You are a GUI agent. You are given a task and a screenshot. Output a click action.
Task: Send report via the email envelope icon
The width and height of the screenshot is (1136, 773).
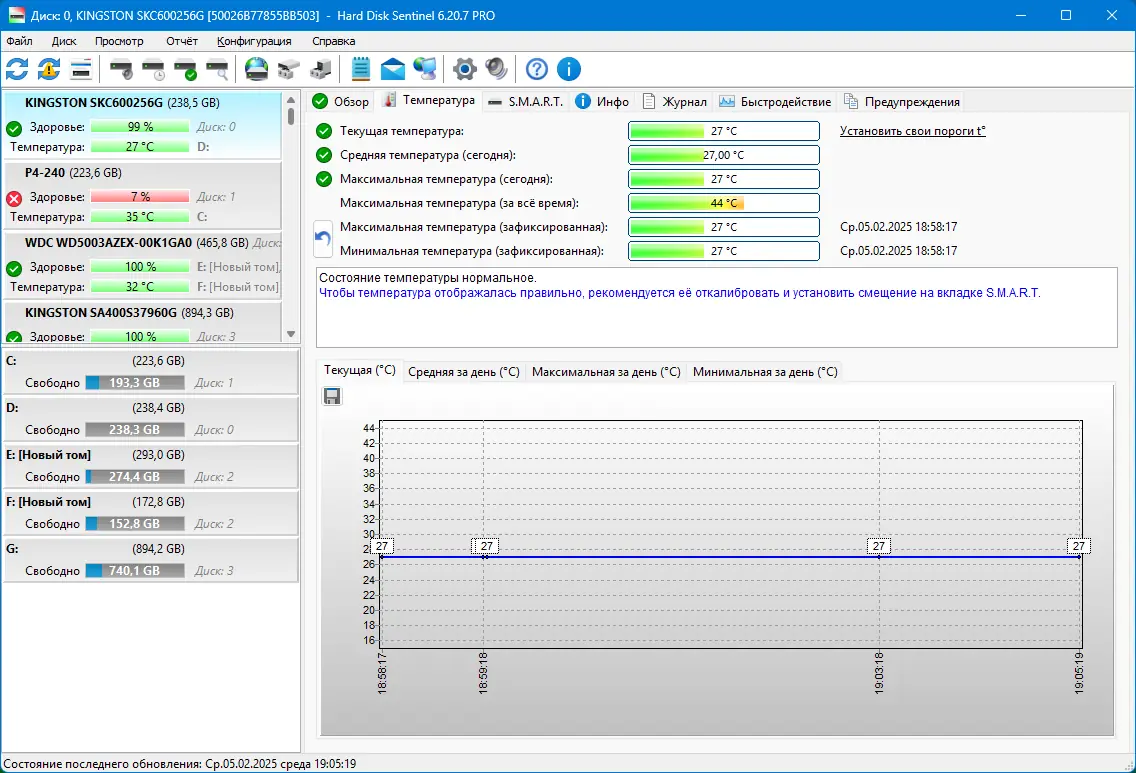pyautogui.click(x=391, y=69)
